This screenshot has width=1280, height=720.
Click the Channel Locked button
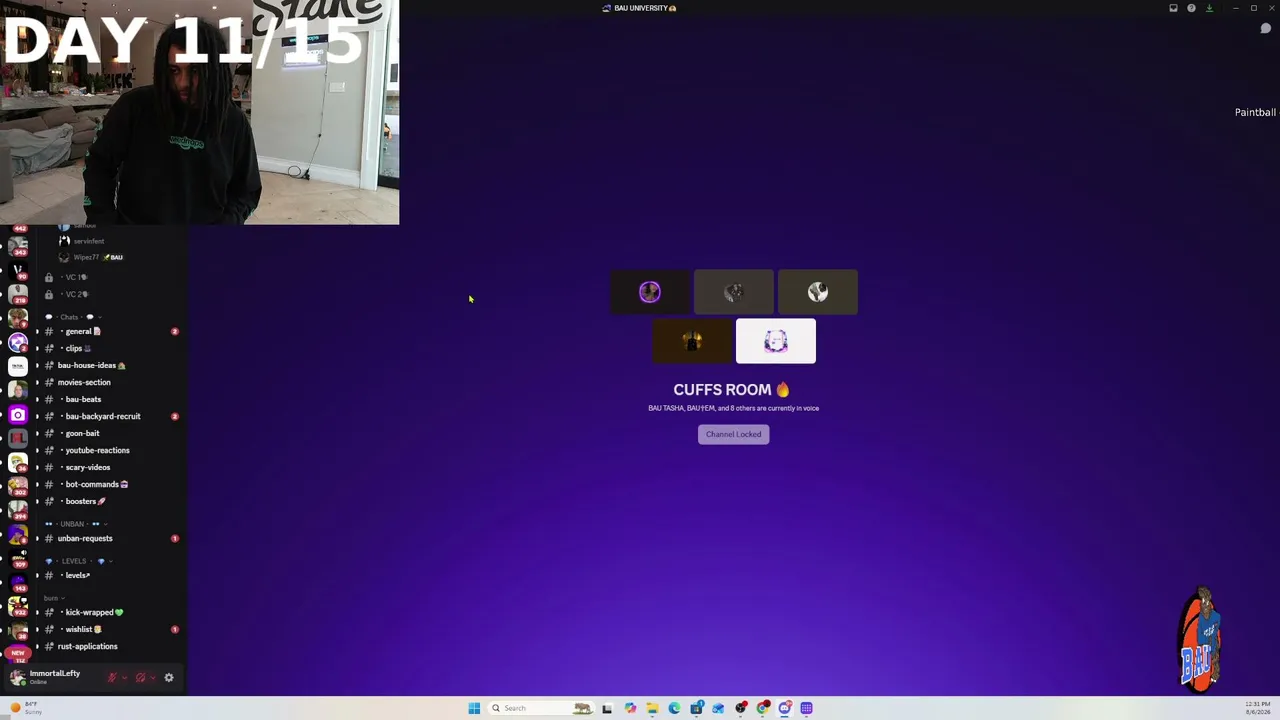[733, 434]
